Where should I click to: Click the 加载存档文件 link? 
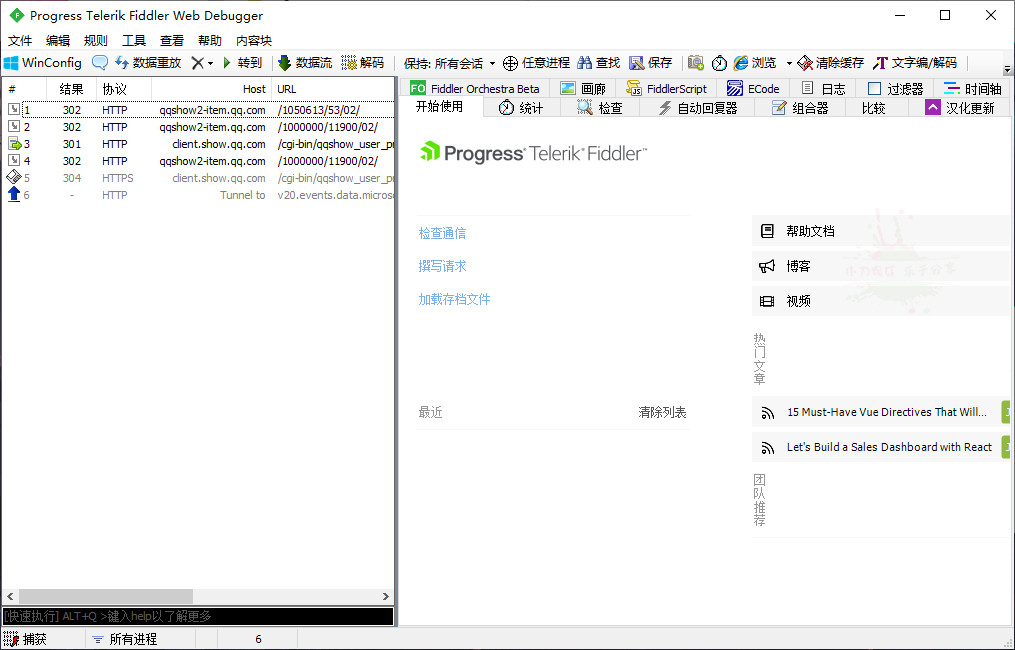pos(454,299)
